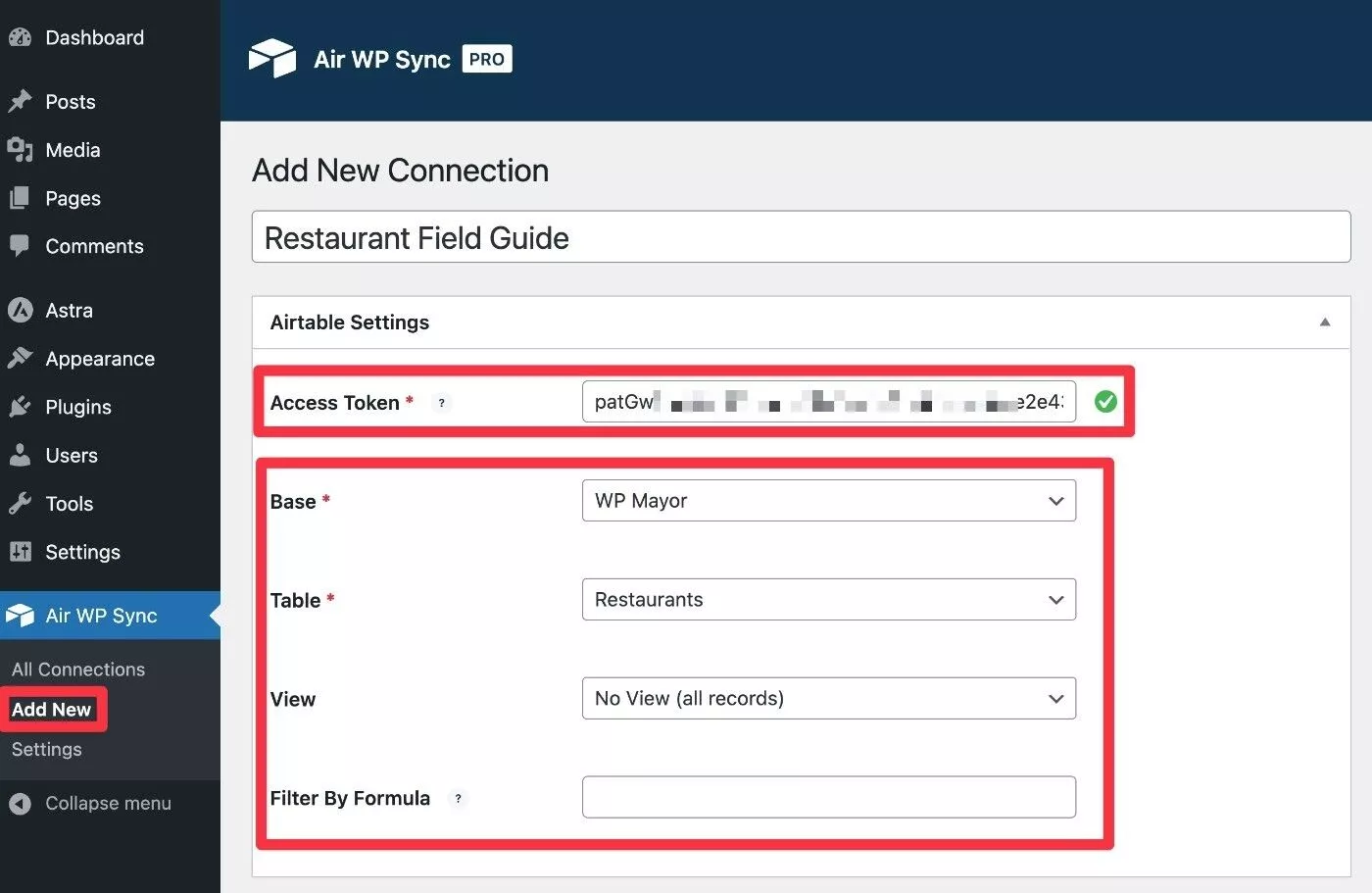Open the Air WP Sync Settings submenu link
1372x893 pixels.
tap(47, 750)
